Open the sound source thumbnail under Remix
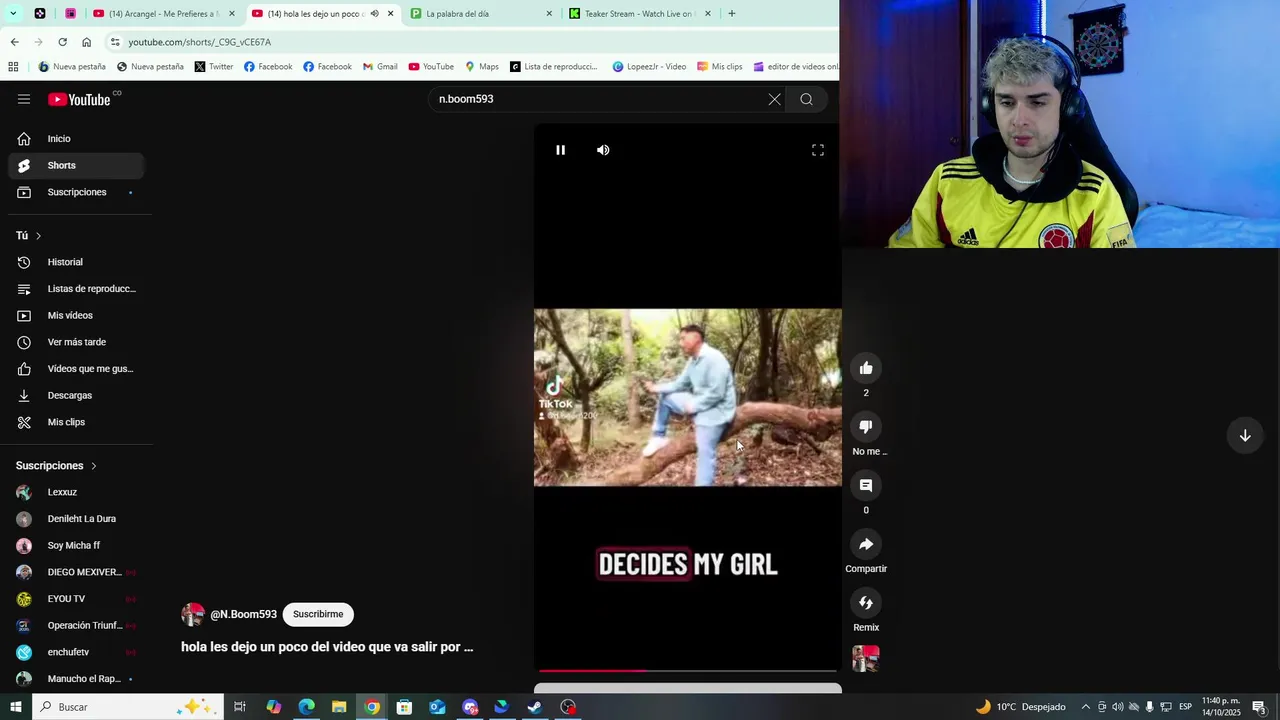 tap(866, 658)
